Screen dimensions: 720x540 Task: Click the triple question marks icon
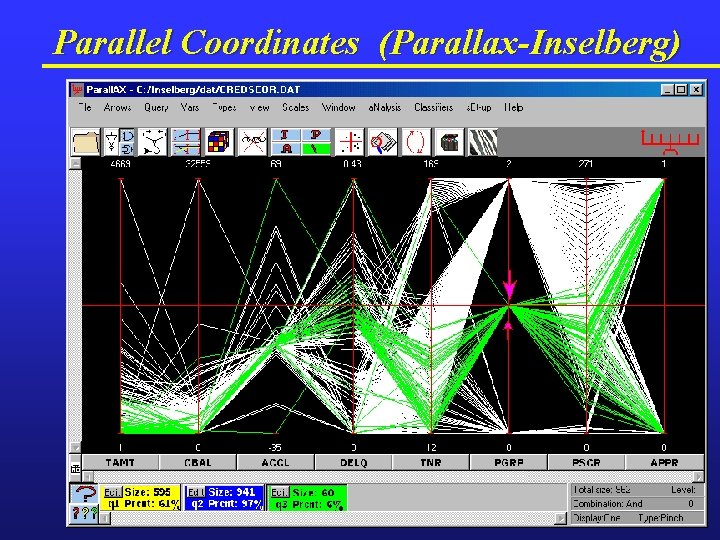point(84,514)
